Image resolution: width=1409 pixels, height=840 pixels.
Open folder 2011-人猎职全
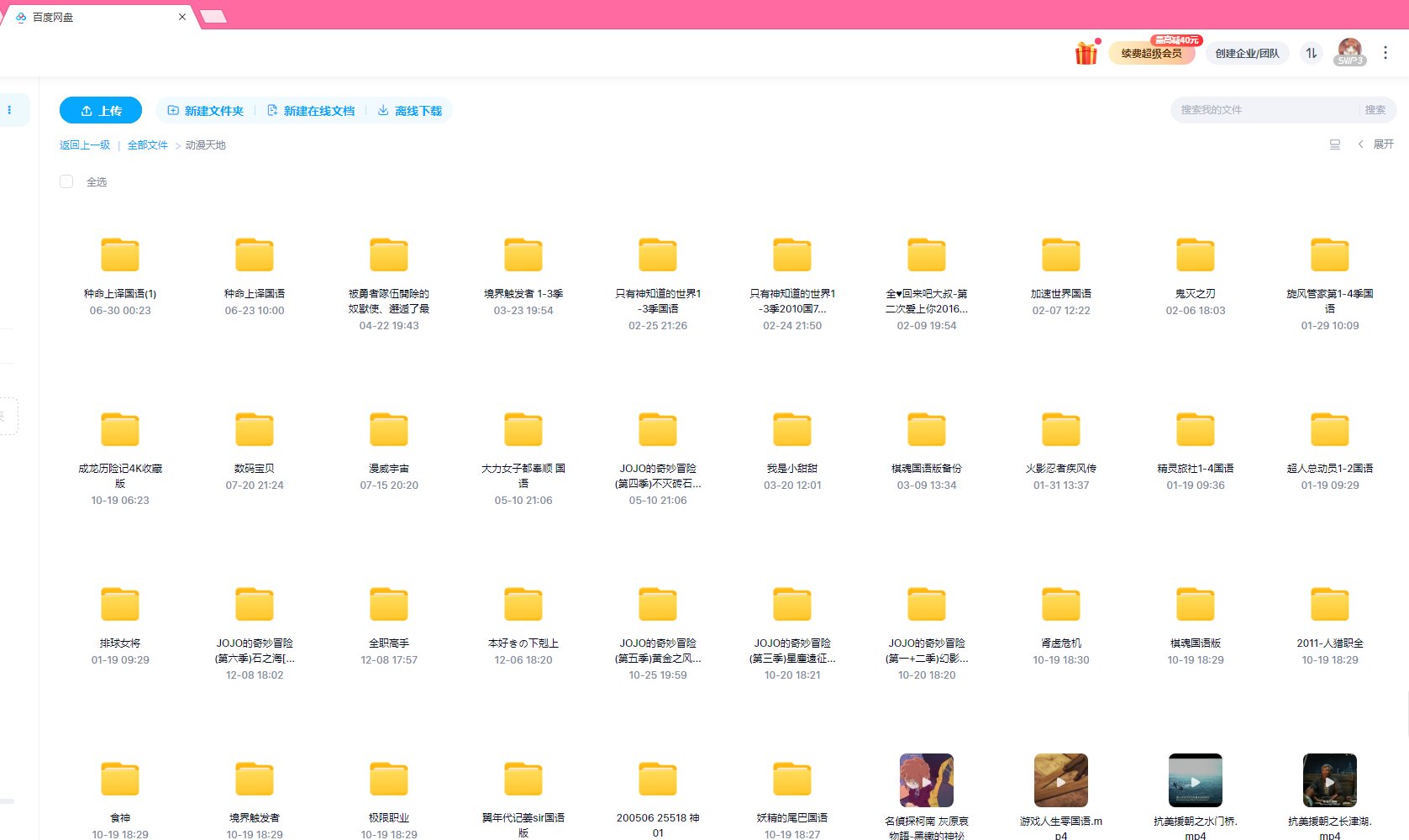[1330, 605]
